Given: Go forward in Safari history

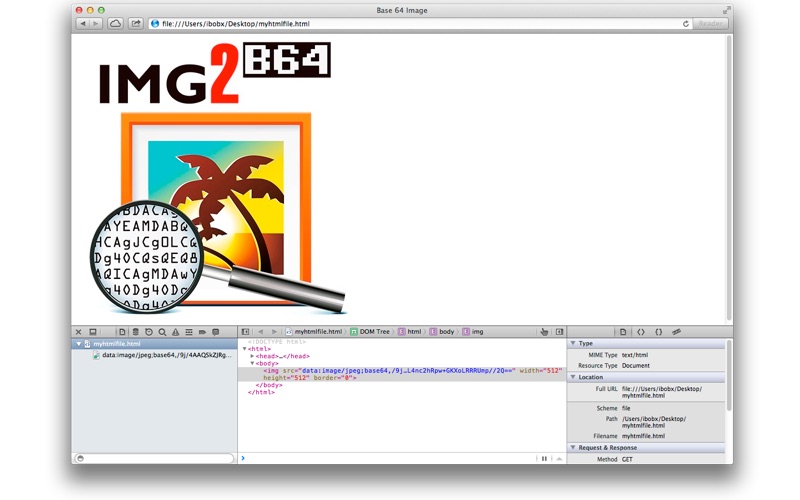Looking at the screenshot, I should pos(96,23).
